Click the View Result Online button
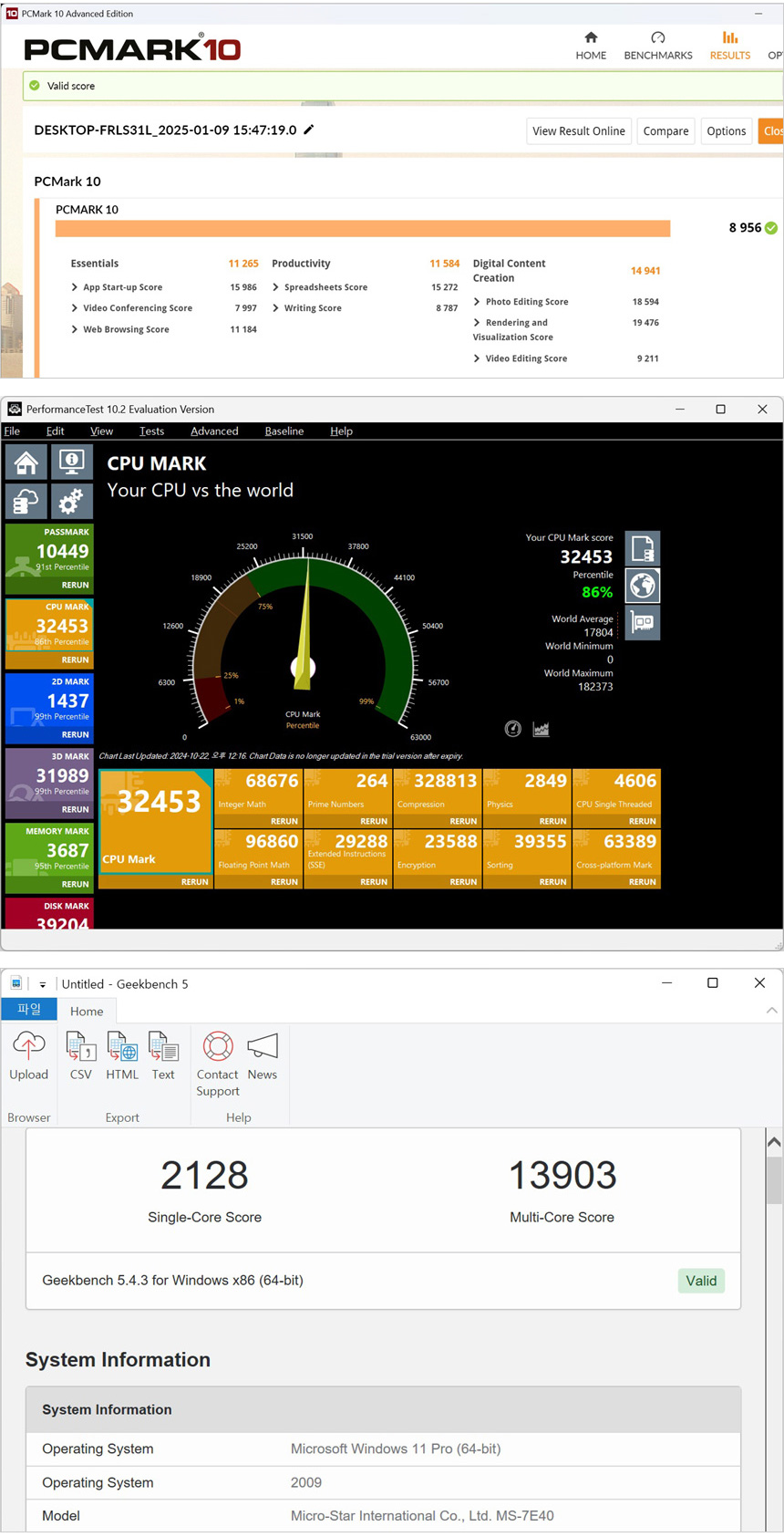Screen dimensions: 784x1537 [578, 131]
